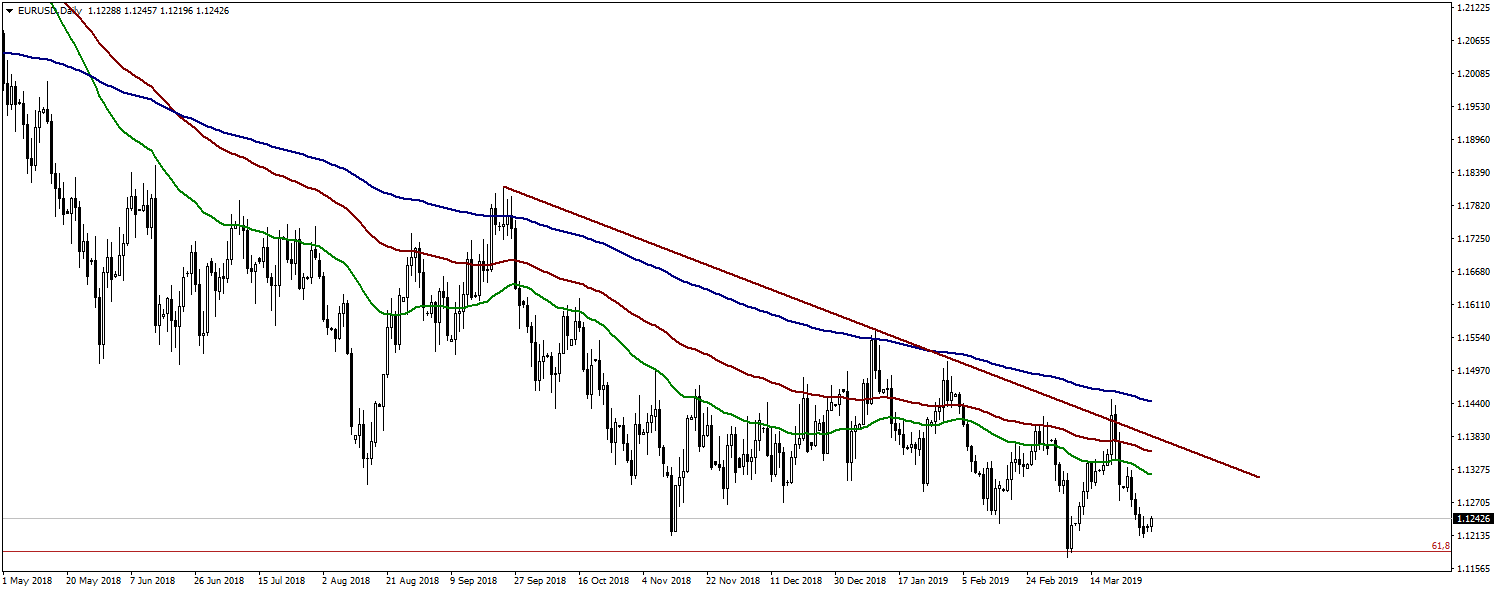1497x592 pixels.
Task: Select the 4 Nov 2018 date marker
Action: pos(666,580)
